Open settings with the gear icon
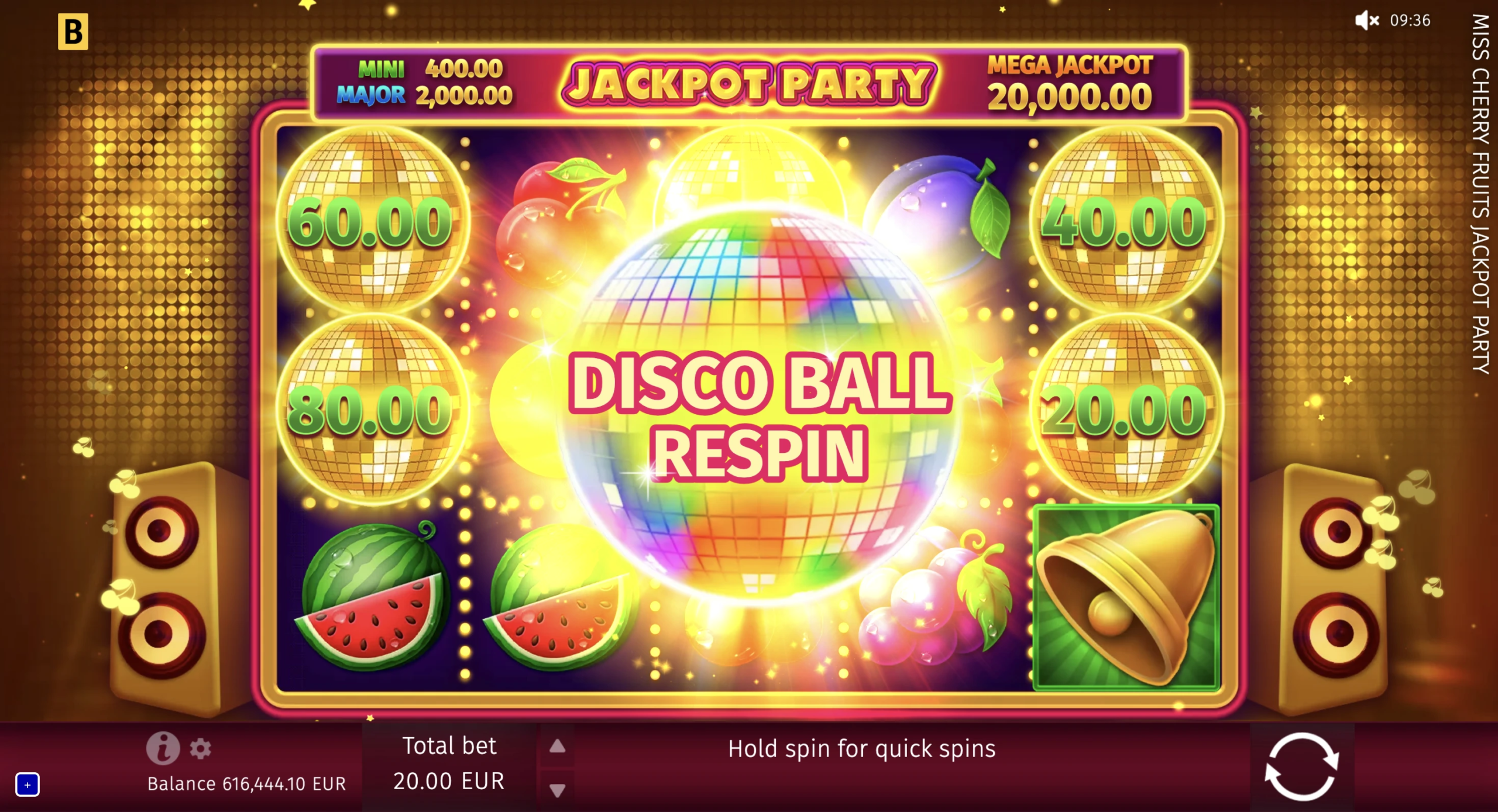This screenshot has height=812, width=1498. pos(200,749)
